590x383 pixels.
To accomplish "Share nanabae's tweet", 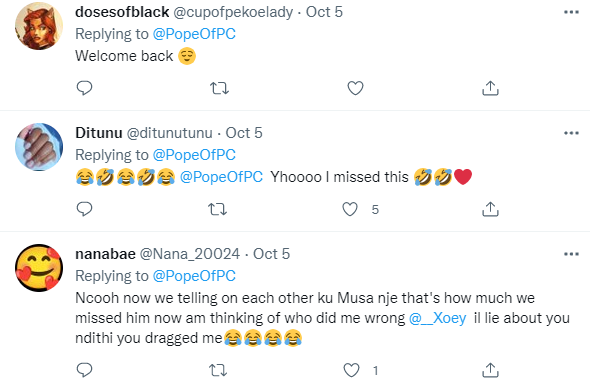I will coord(490,370).
